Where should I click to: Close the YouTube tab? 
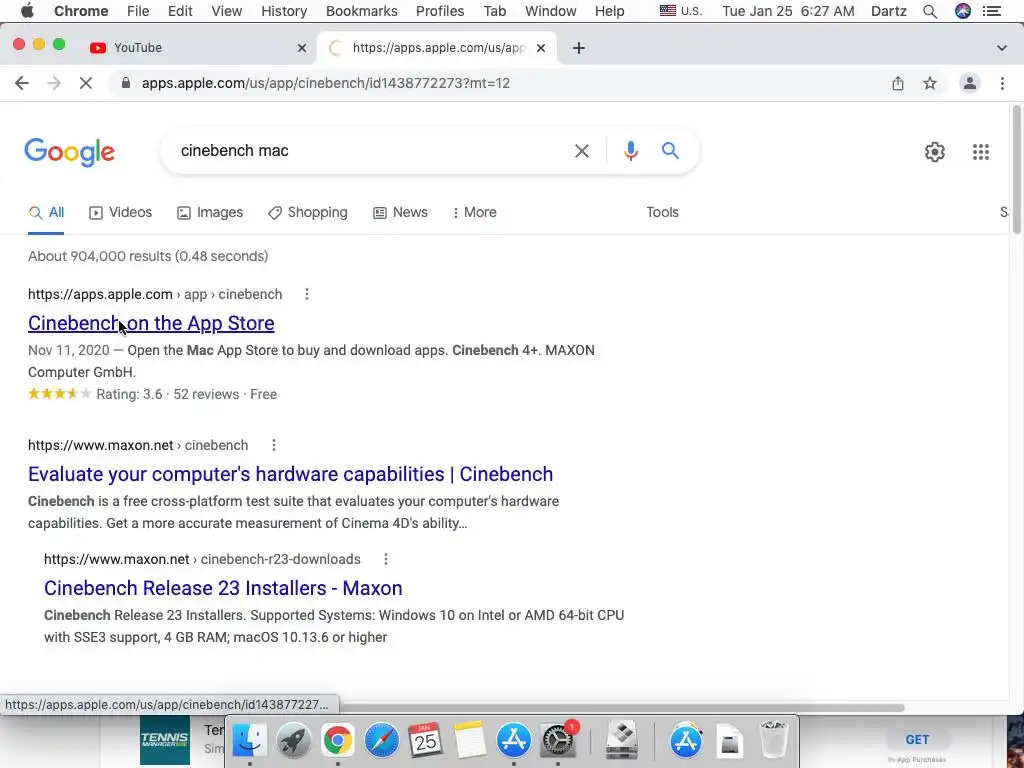[x=302, y=48]
